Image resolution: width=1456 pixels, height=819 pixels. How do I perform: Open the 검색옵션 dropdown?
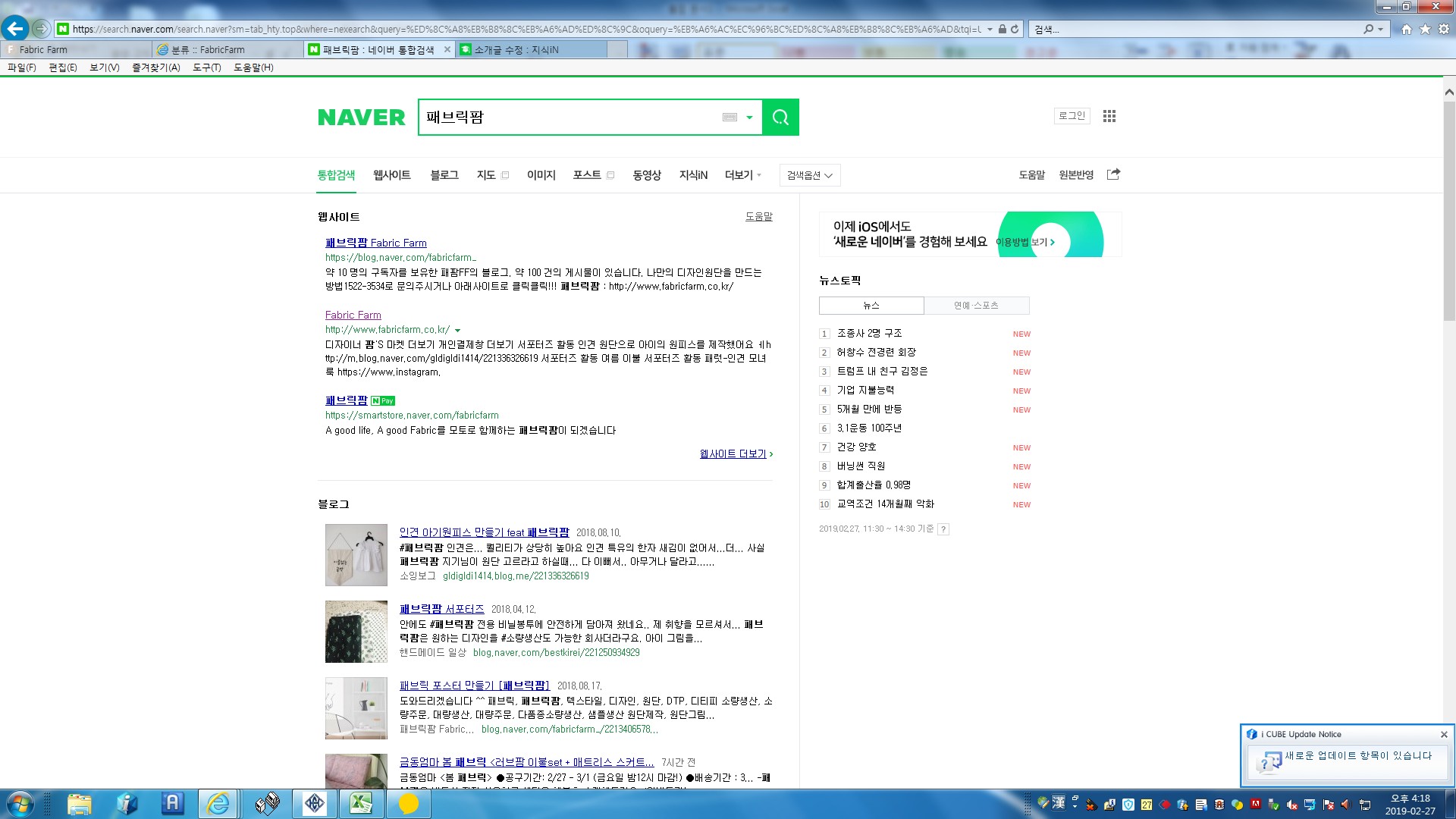click(810, 175)
